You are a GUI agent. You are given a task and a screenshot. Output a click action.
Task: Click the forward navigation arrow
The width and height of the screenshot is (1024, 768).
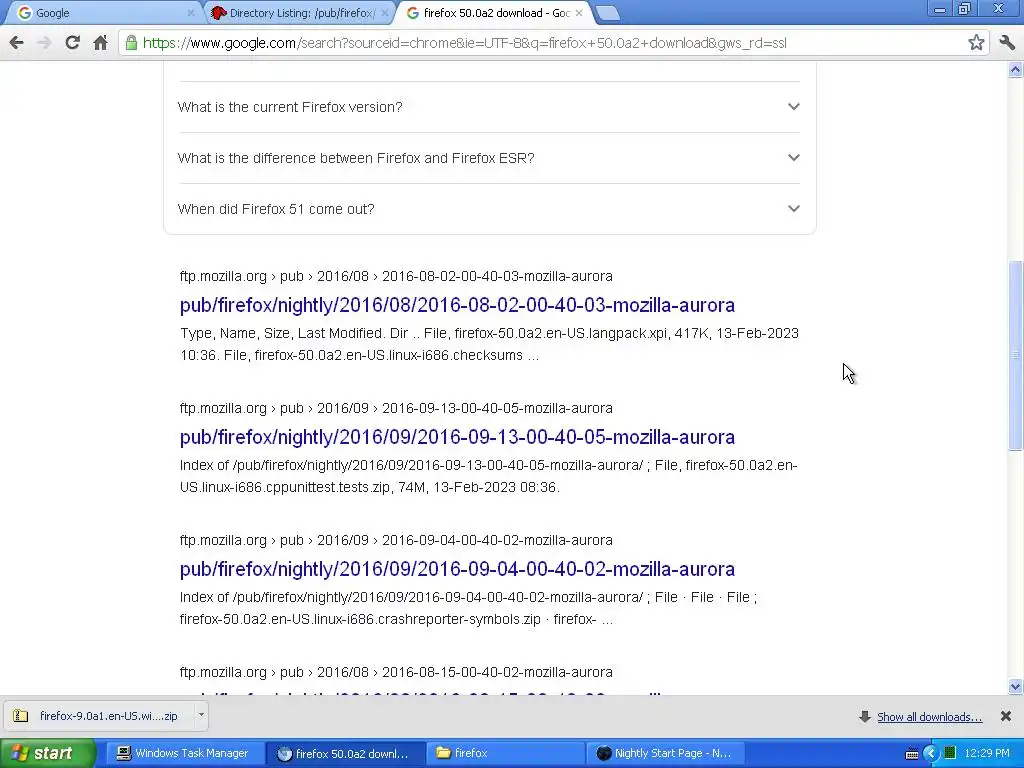point(44,43)
